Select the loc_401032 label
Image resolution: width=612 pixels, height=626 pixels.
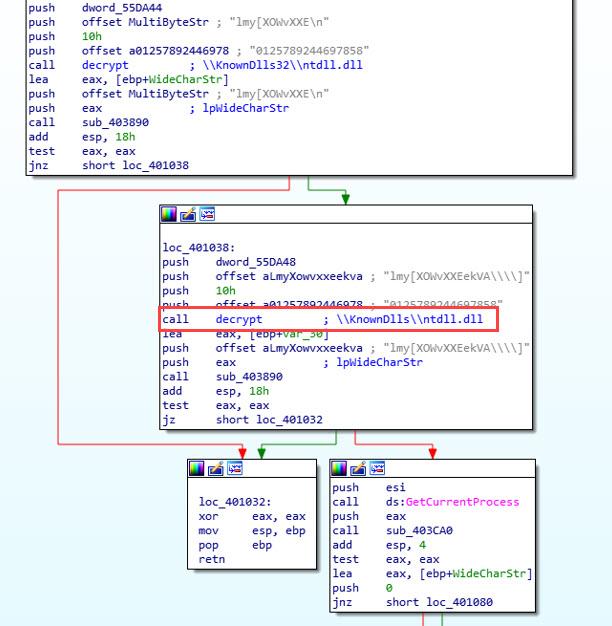pos(235,502)
